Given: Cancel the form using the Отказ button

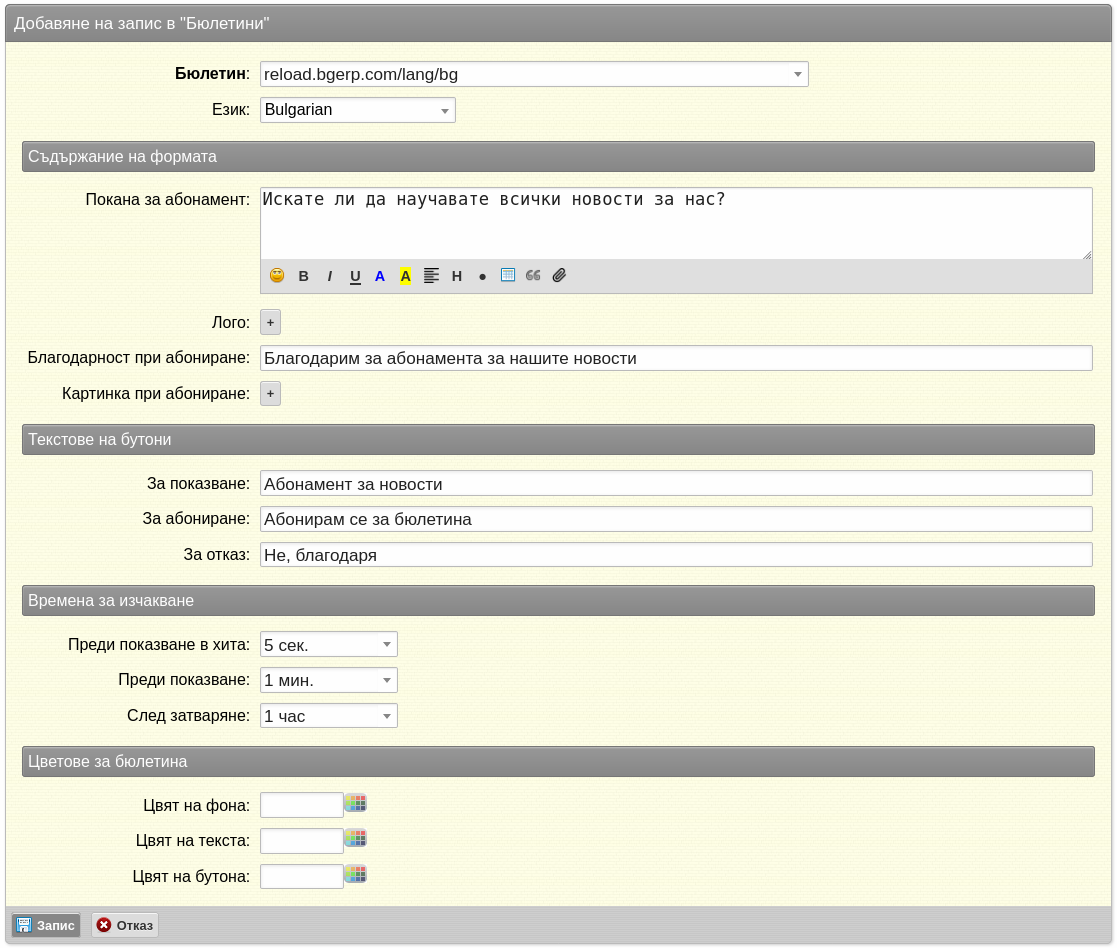Looking at the screenshot, I should [x=125, y=925].
